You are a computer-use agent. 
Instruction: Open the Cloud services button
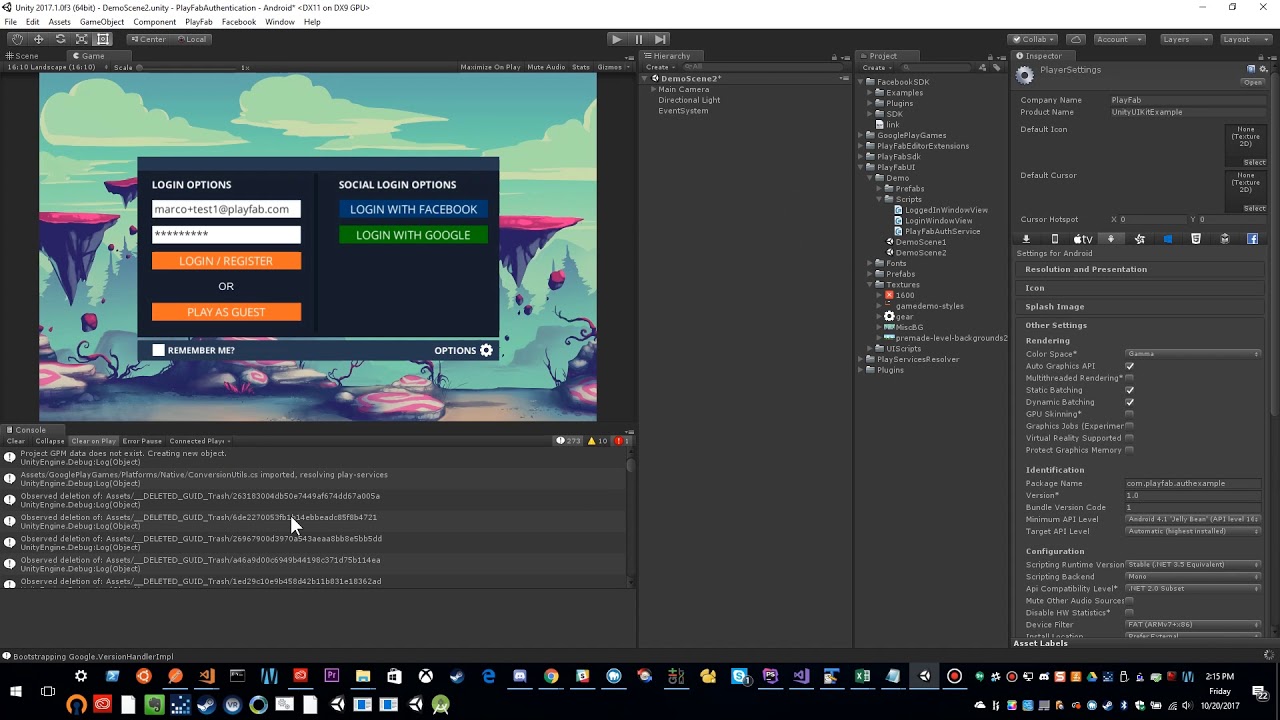[x=1076, y=39]
